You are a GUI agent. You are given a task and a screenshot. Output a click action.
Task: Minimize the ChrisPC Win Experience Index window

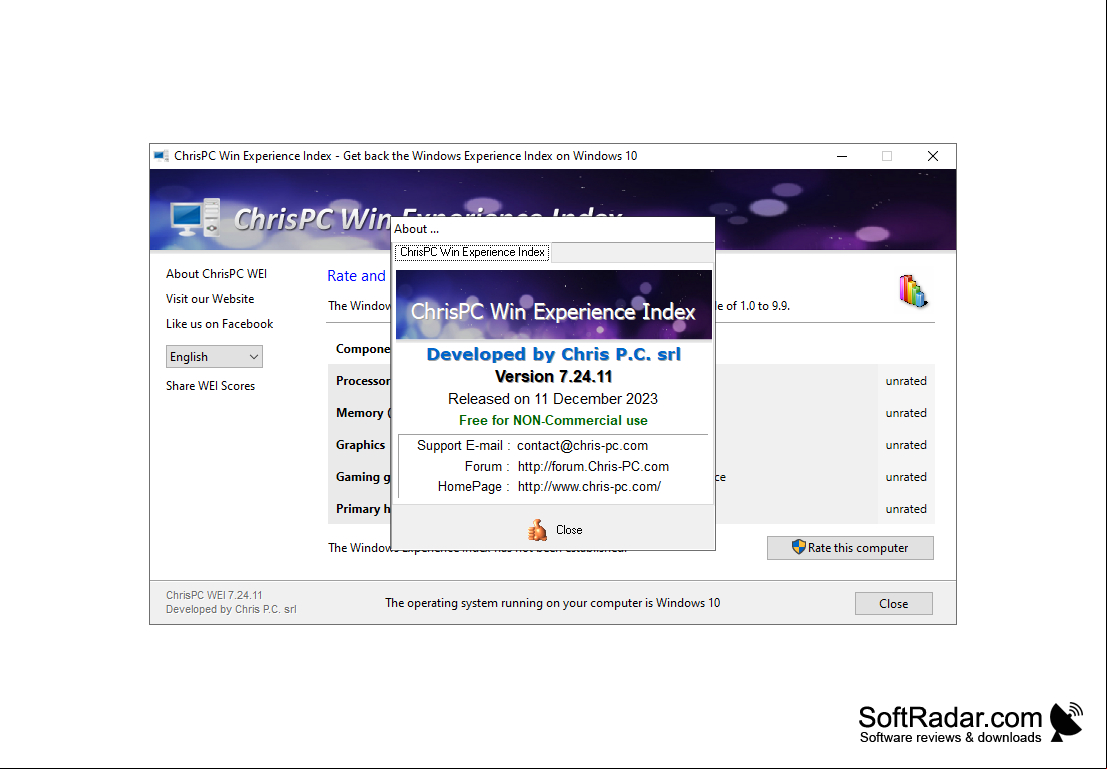coord(842,156)
